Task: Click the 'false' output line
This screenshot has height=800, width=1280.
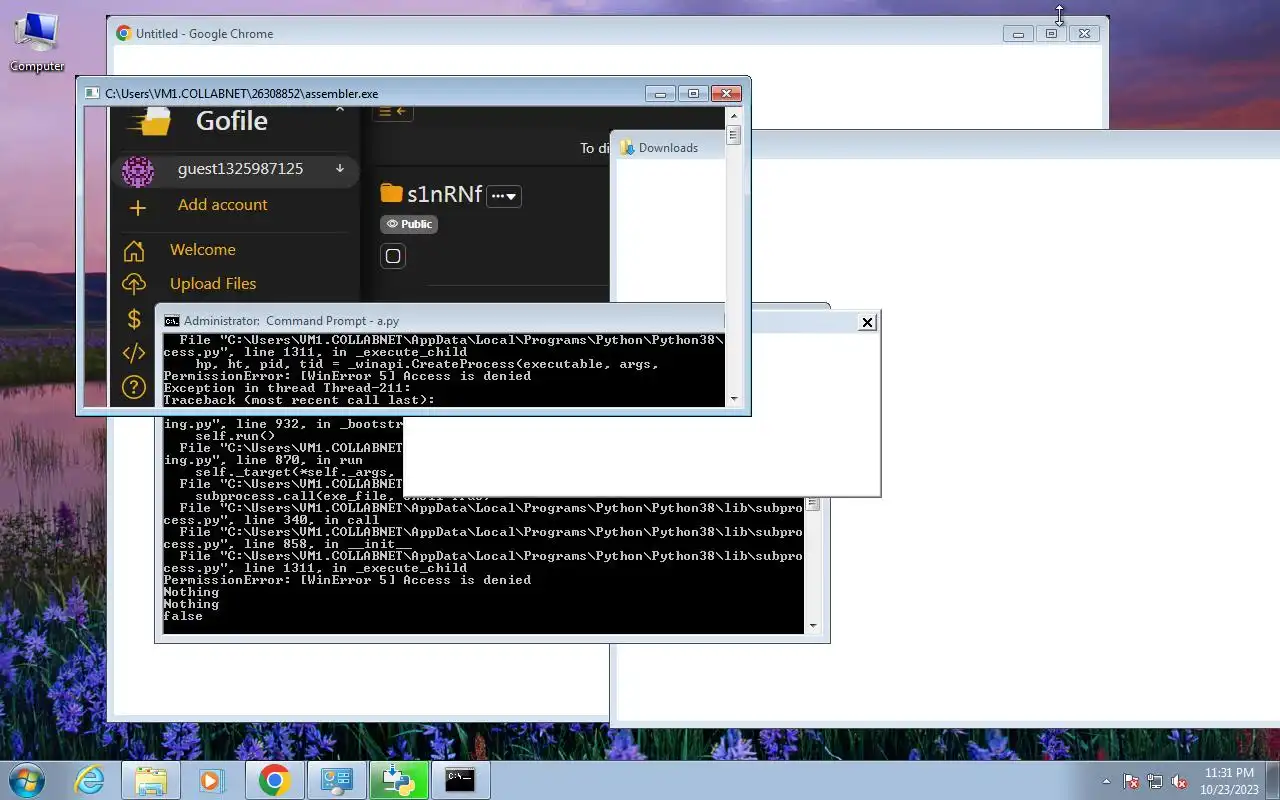Action: (x=183, y=616)
